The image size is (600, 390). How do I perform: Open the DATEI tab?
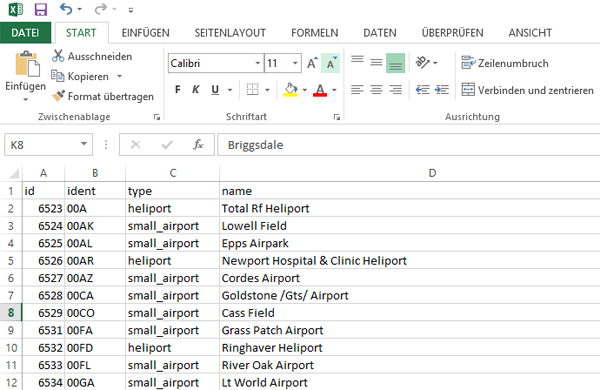pyautogui.click(x=25, y=33)
